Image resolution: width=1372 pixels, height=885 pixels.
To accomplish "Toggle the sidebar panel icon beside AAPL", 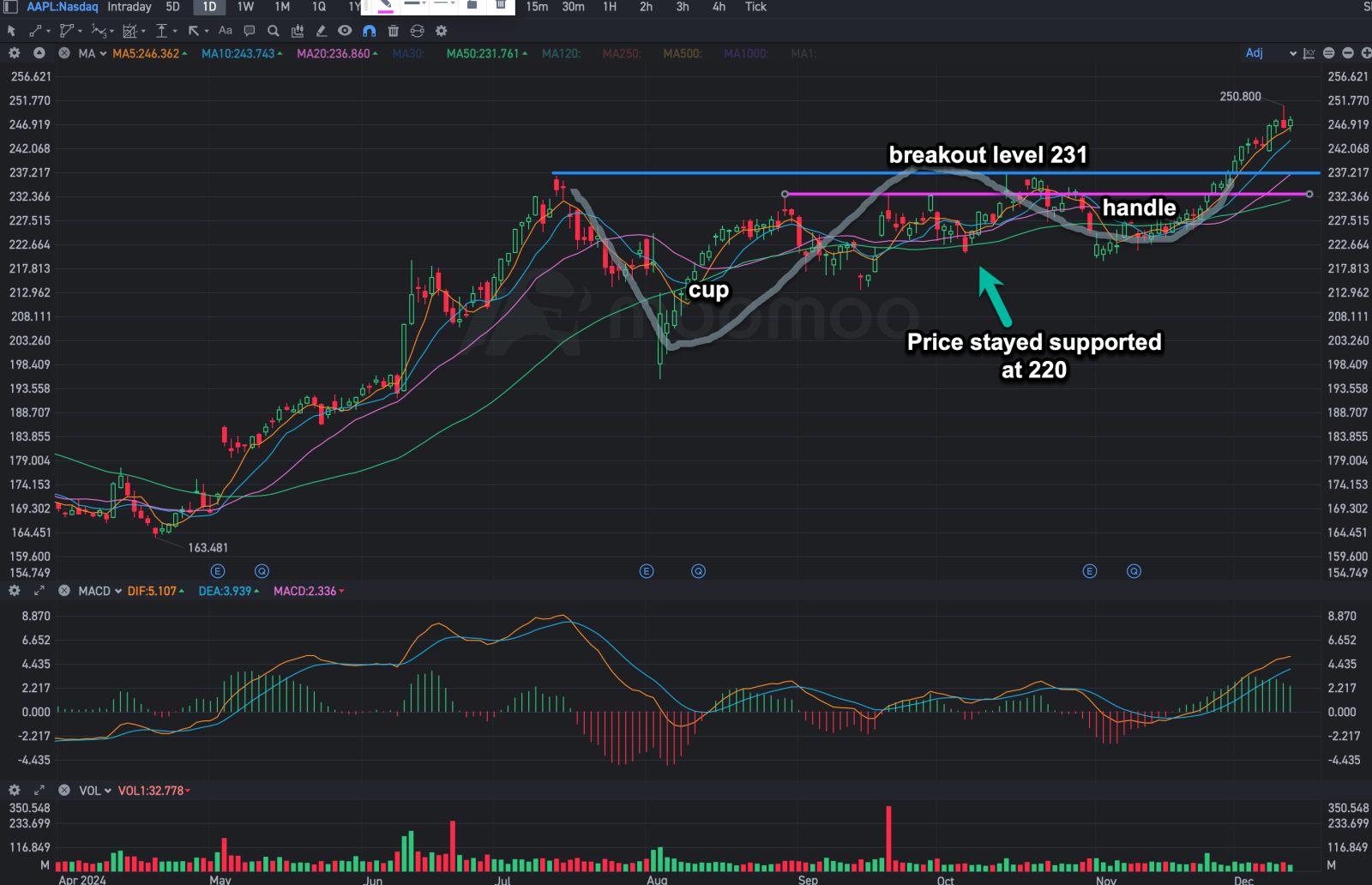I will [x=11, y=7].
